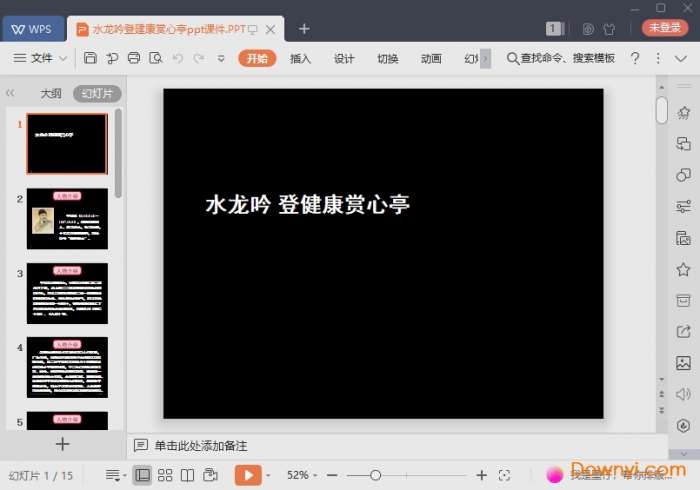The height and width of the screenshot is (490, 700).
Task: Select slide 4 thumbnail
Action: click(x=67, y=367)
